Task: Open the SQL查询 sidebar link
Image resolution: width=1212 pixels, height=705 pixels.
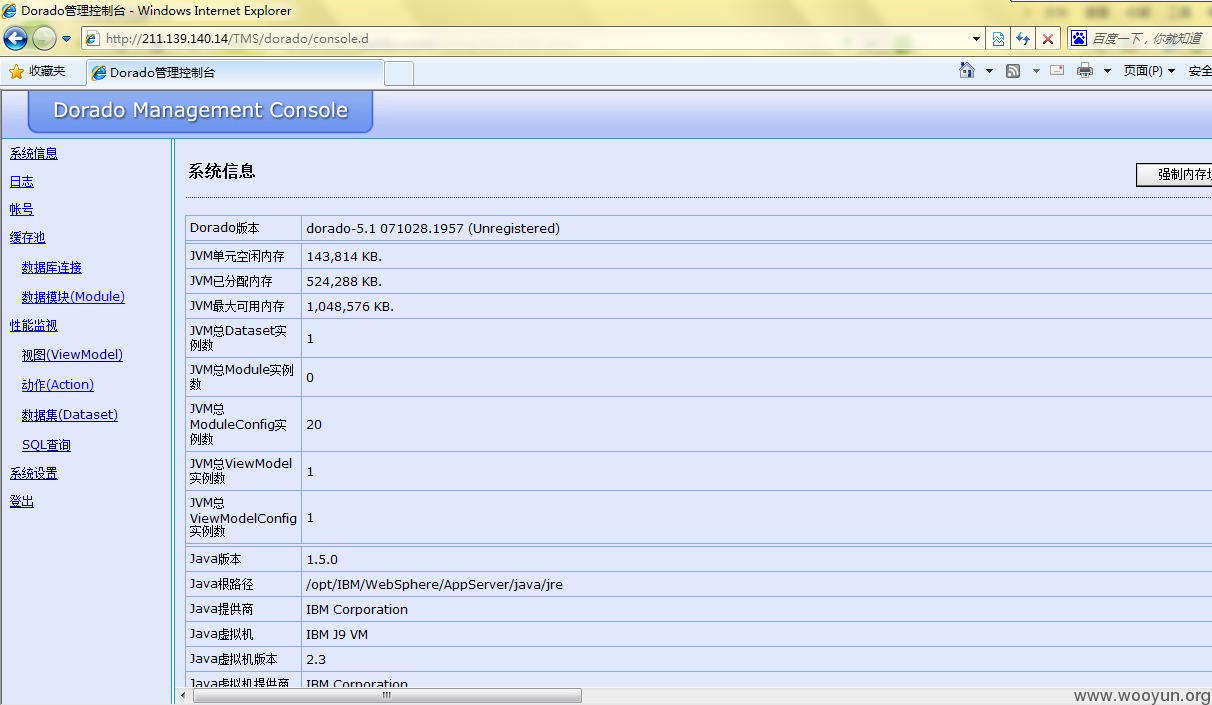Action: click(x=46, y=445)
